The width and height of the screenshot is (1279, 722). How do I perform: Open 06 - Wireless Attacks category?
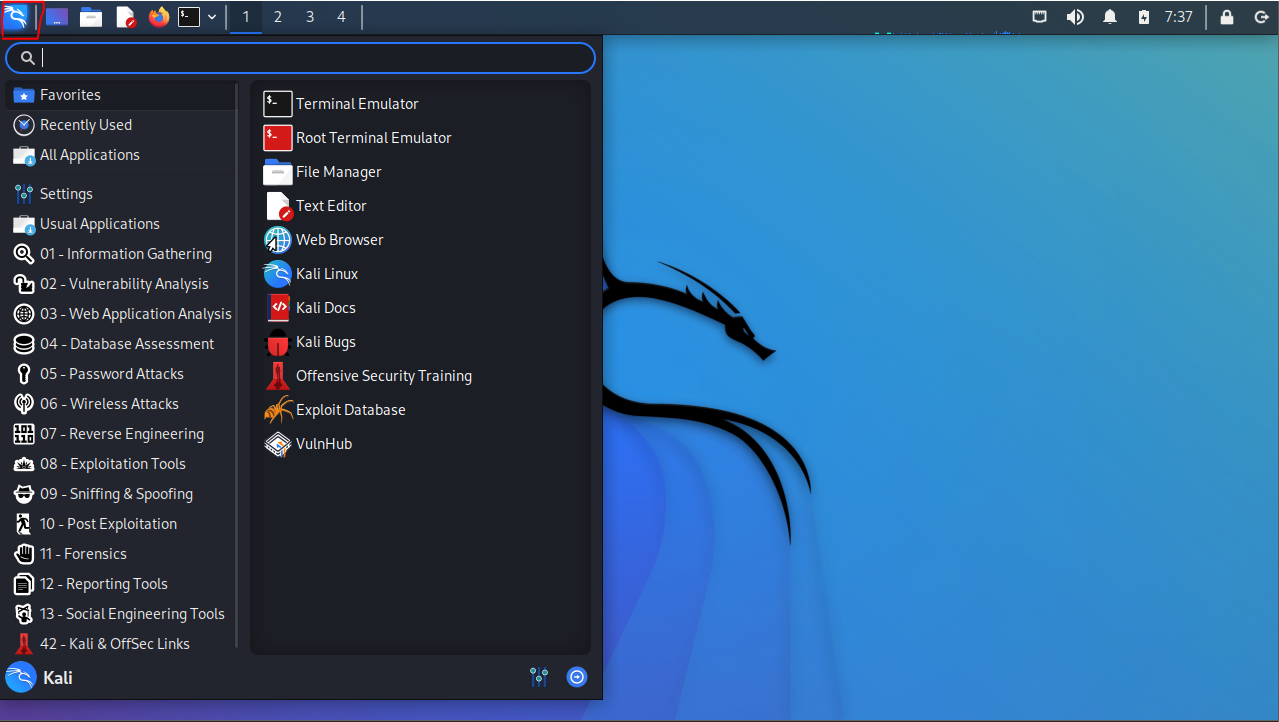tap(121, 404)
